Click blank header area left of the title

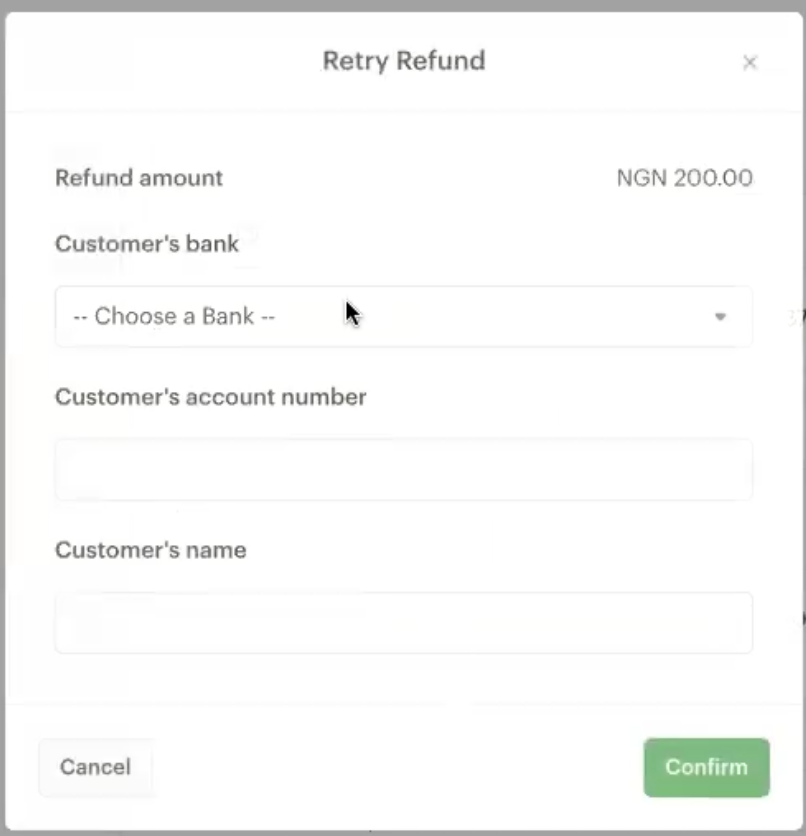(x=150, y=61)
